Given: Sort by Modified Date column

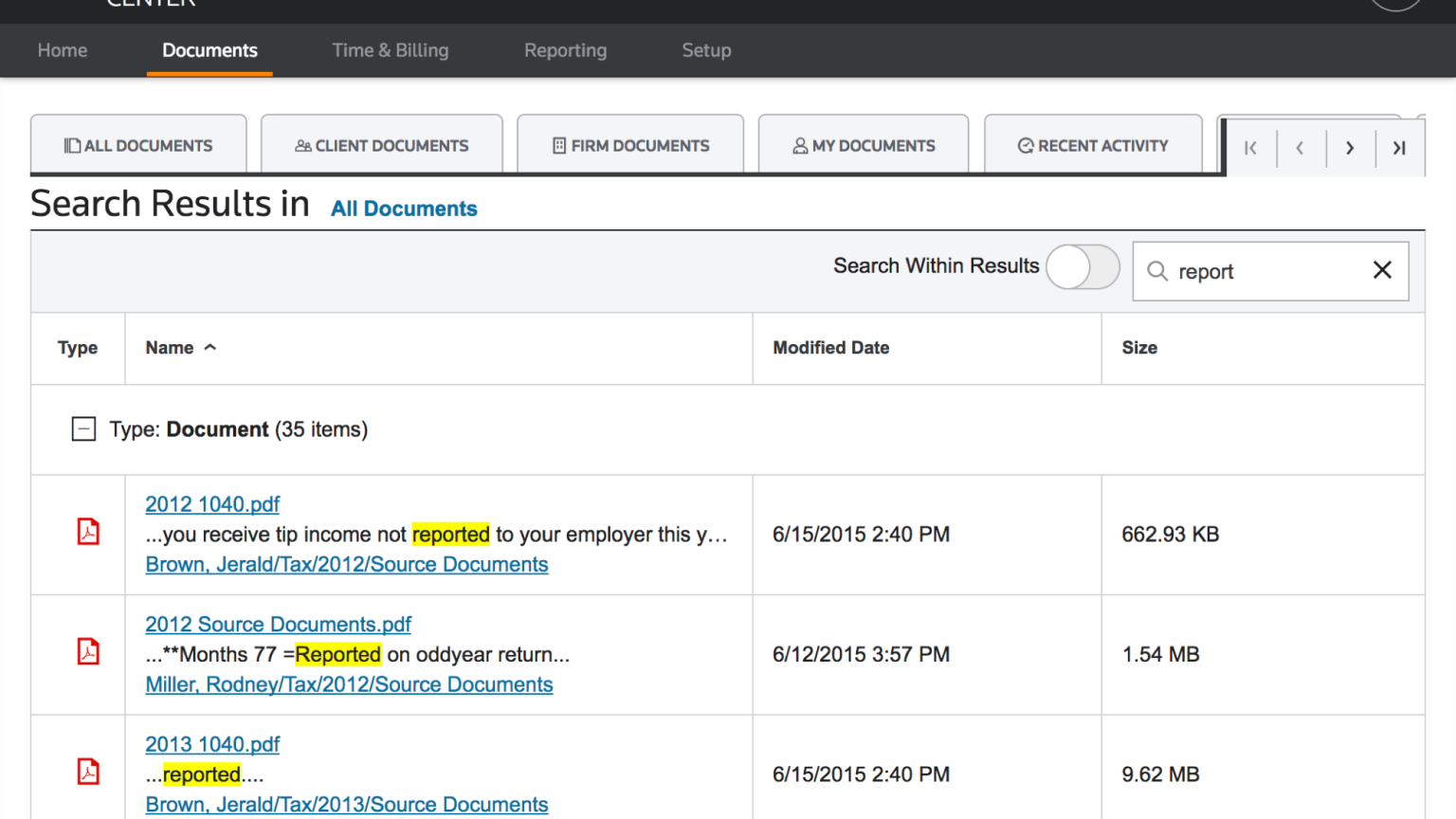Looking at the screenshot, I should point(830,348).
